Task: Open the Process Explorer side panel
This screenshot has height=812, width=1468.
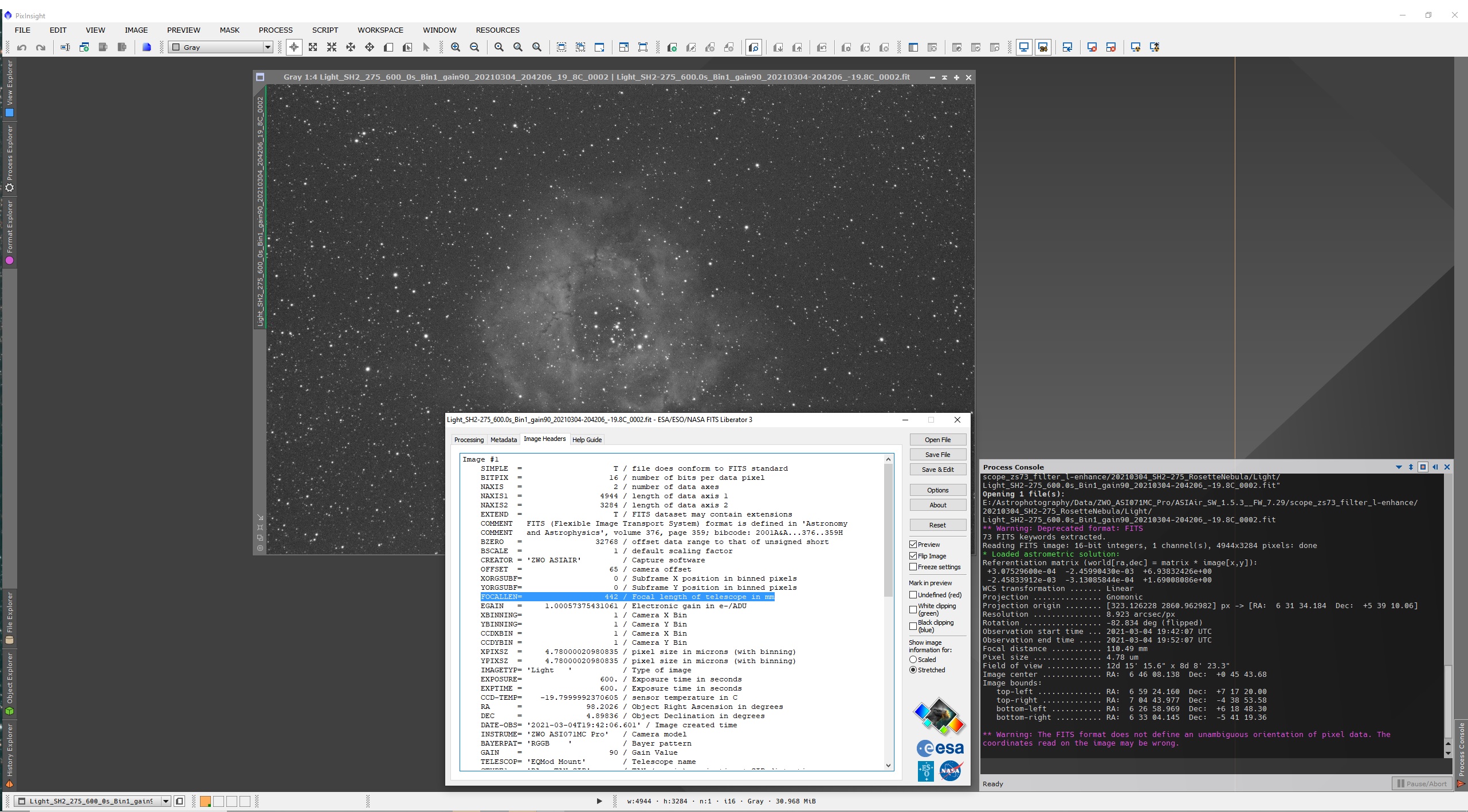Action: [9, 159]
